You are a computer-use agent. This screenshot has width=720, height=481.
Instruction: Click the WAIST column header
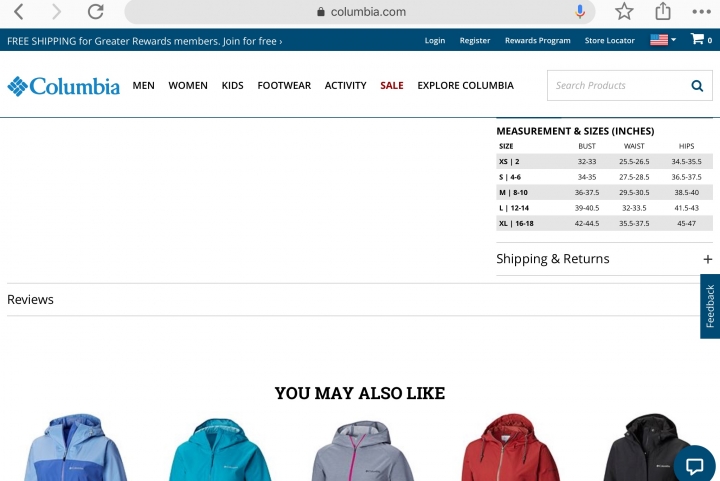(634, 146)
